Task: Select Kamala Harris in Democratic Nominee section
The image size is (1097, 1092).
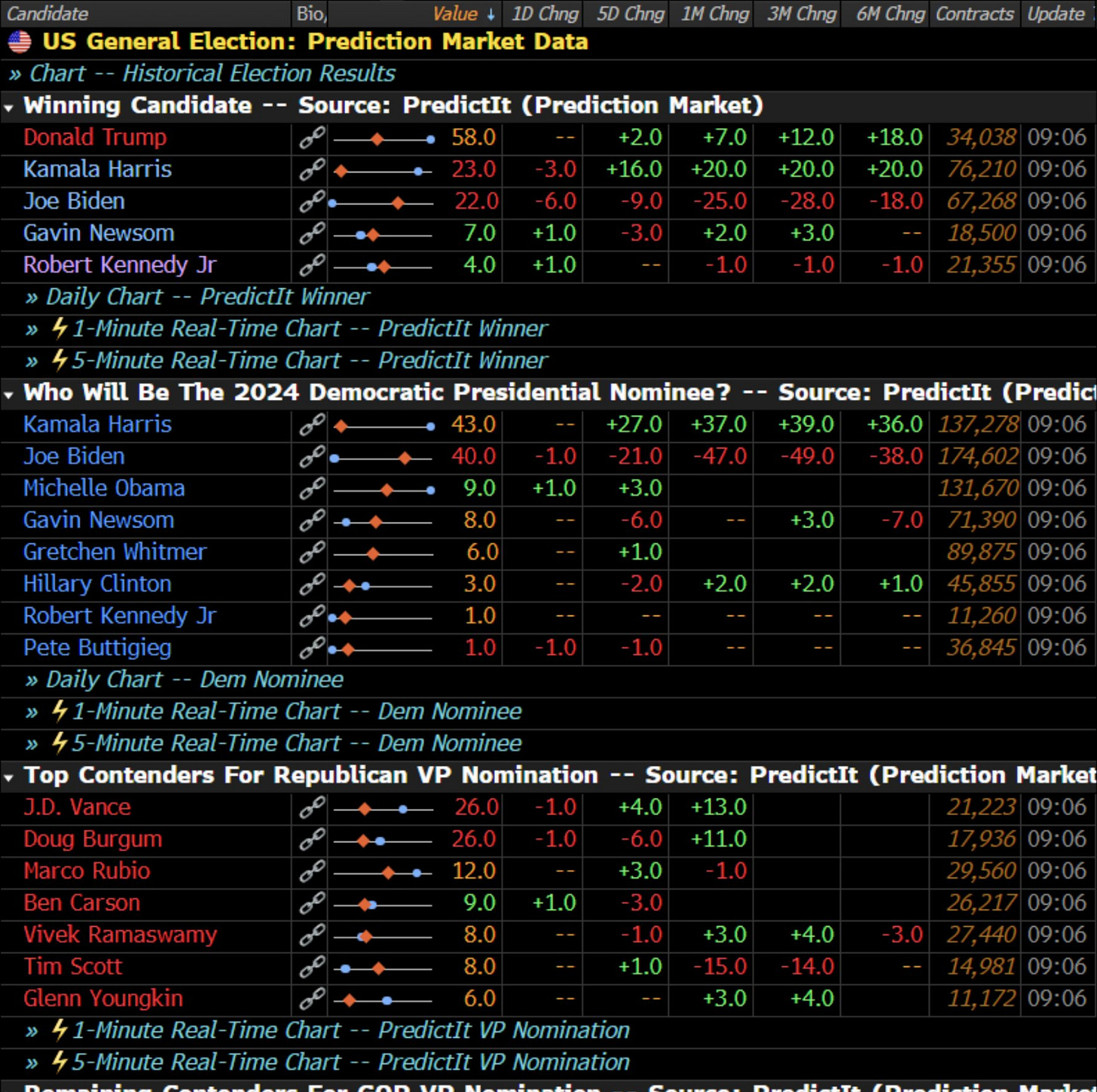Action: [97, 424]
